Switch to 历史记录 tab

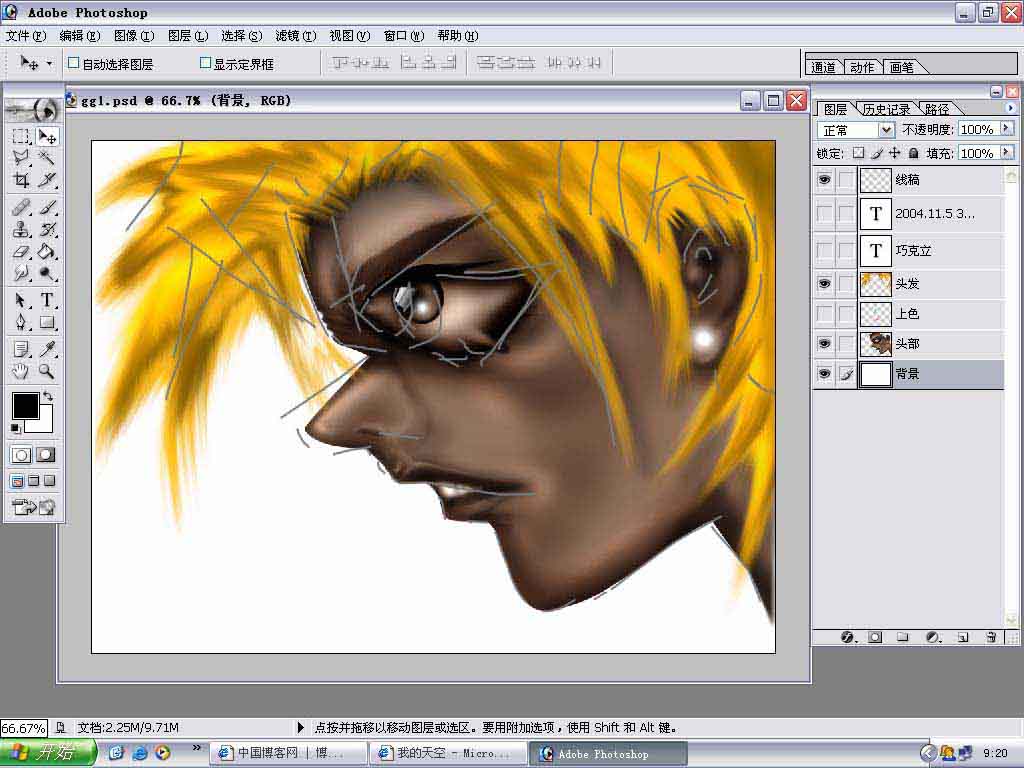tap(886, 109)
